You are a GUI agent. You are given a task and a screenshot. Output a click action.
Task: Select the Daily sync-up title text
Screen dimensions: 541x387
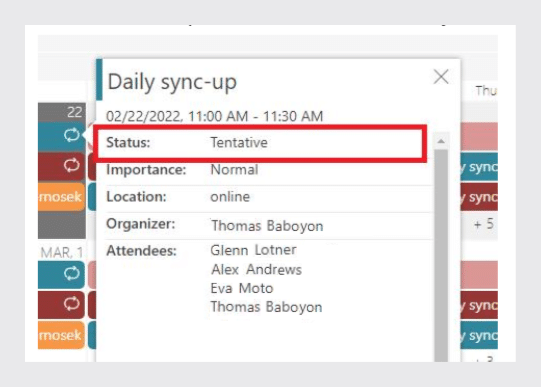(172, 82)
